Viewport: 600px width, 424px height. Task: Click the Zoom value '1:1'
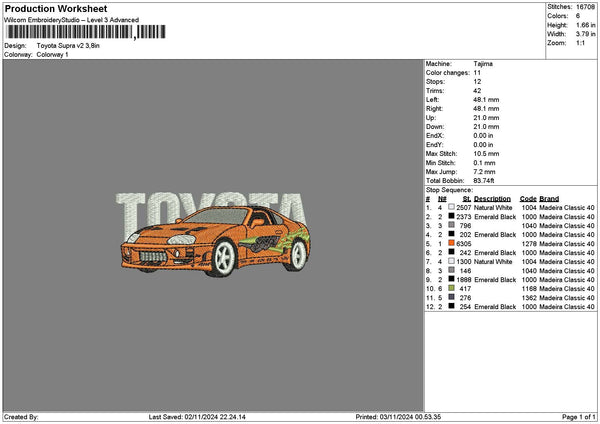click(x=580, y=43)
